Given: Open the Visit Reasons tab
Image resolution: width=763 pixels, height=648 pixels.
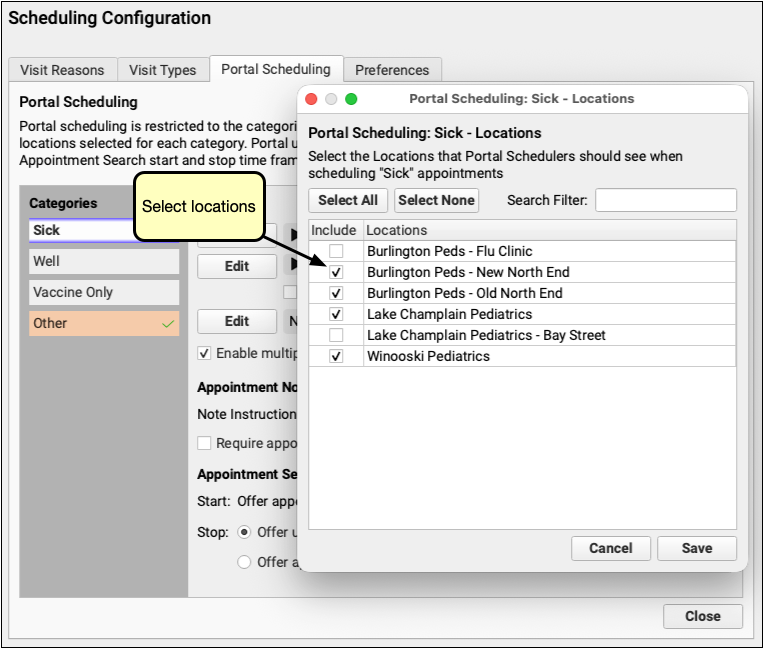Looking at the screenshot, I should [x=62, y=70].
